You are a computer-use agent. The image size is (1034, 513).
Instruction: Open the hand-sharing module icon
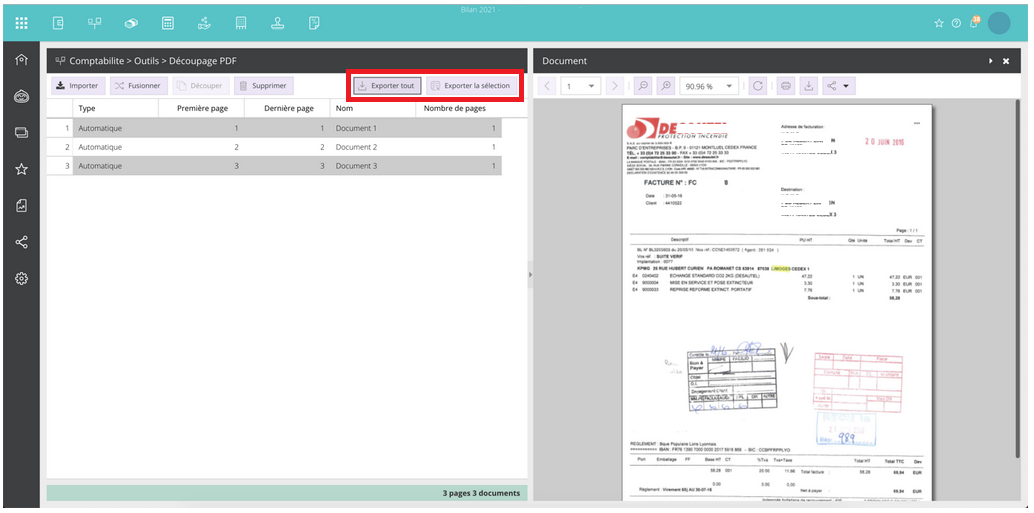click(x=204, y=23)
